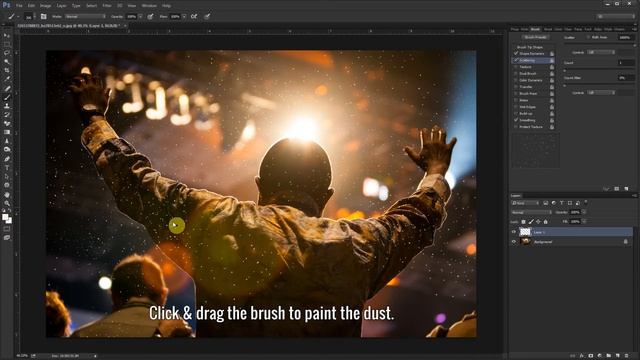Toggle Scattering checkbox
Image resolution: width=640 pixels, height=360 pixels.
(516, 60)
